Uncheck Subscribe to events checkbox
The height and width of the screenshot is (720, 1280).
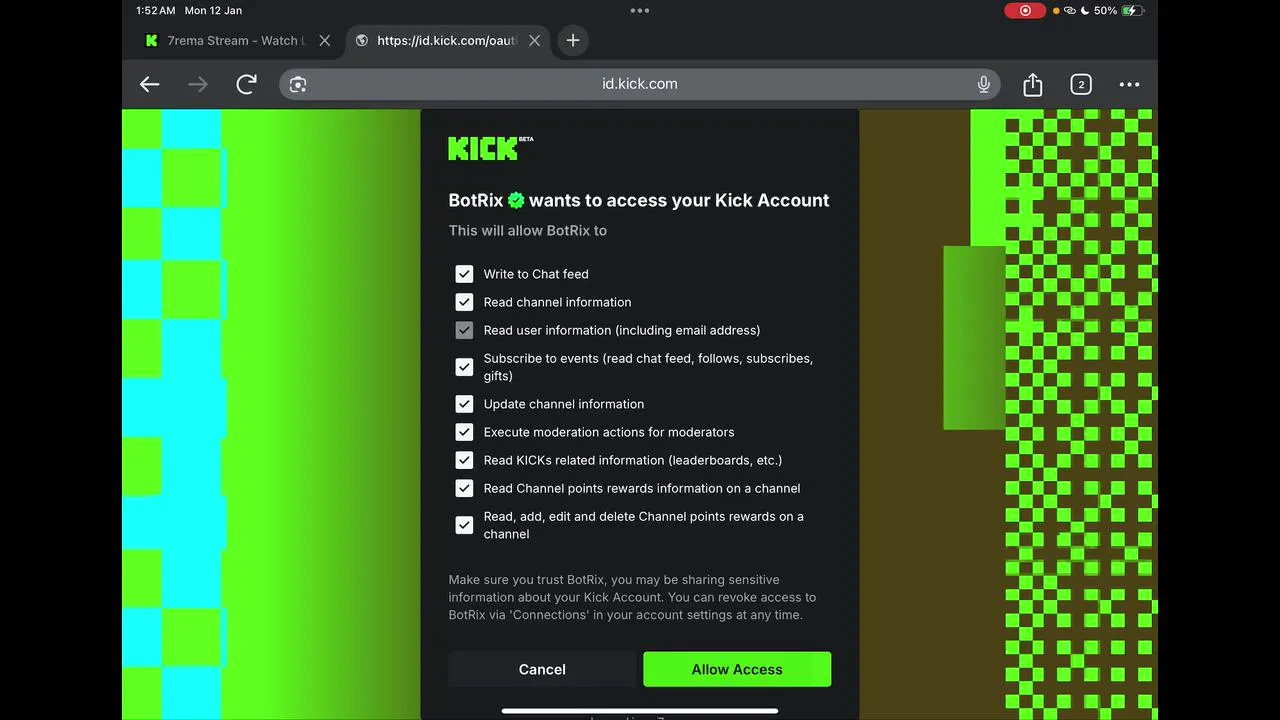(464, 367)
